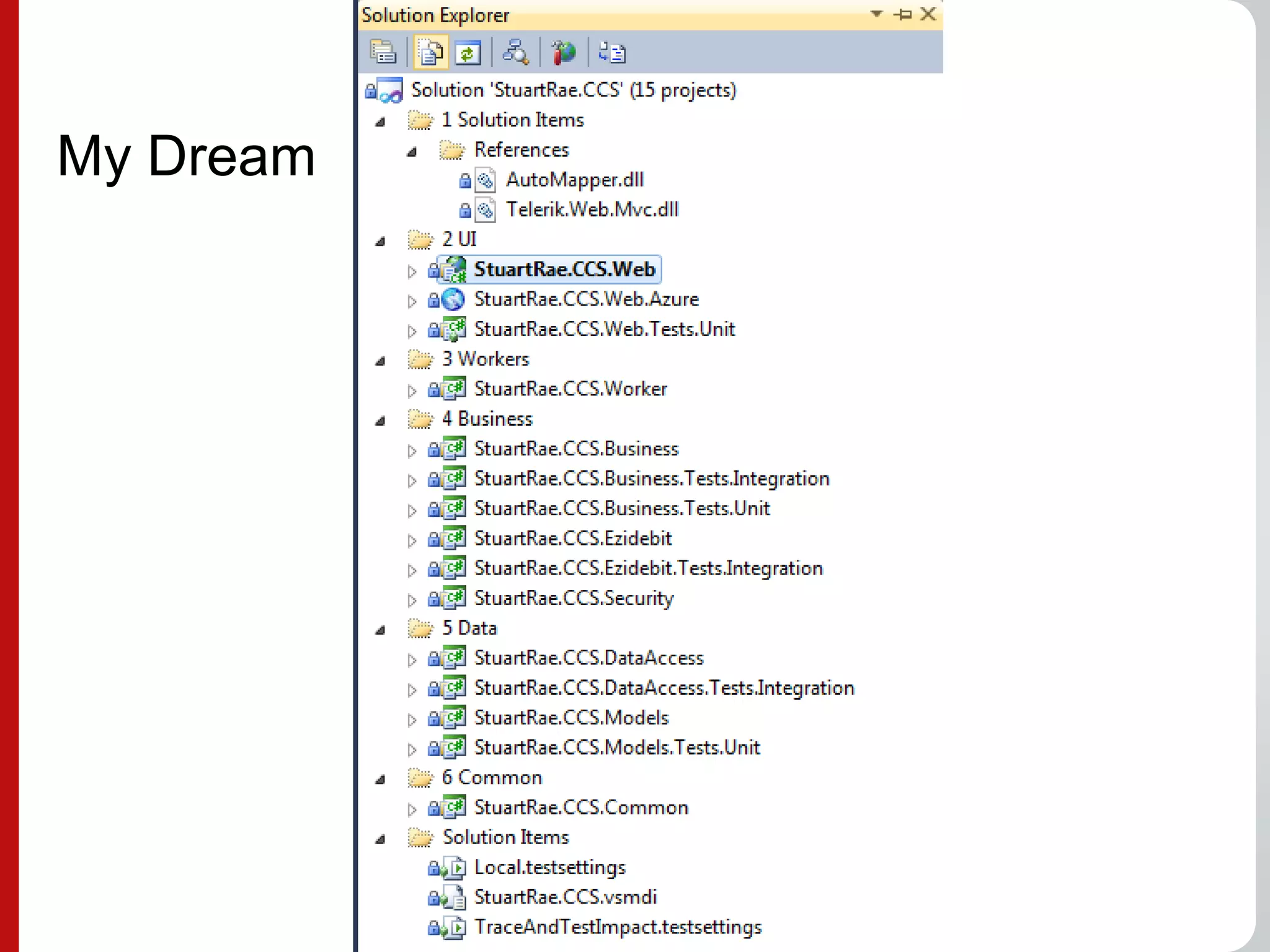This screenshot has height=952, width=1270.
Task: Toggle the Show All Files button
Action: point(430,52)
